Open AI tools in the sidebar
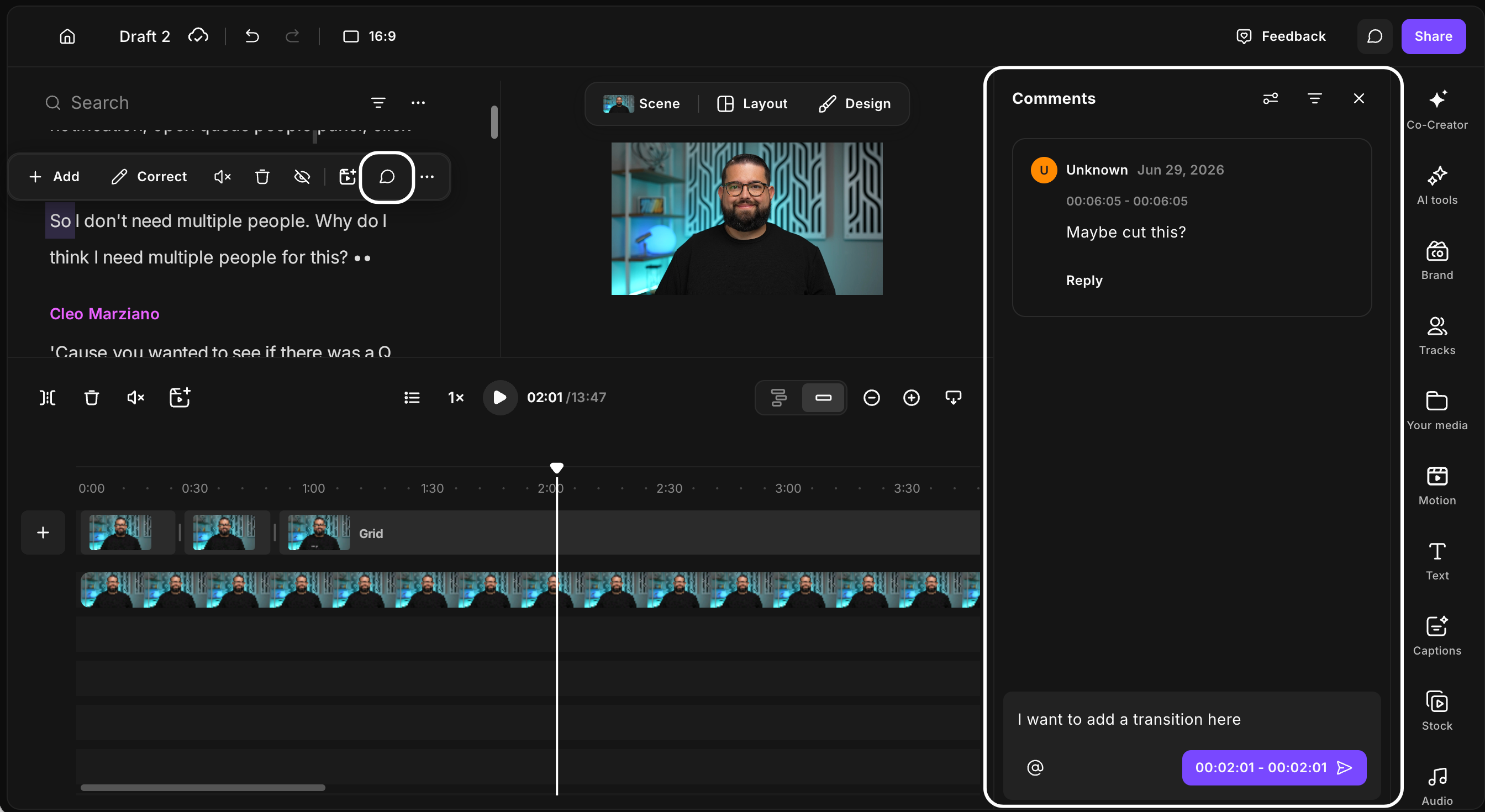The height and width of the screenshot is (812, 1485). (1436, 184)
